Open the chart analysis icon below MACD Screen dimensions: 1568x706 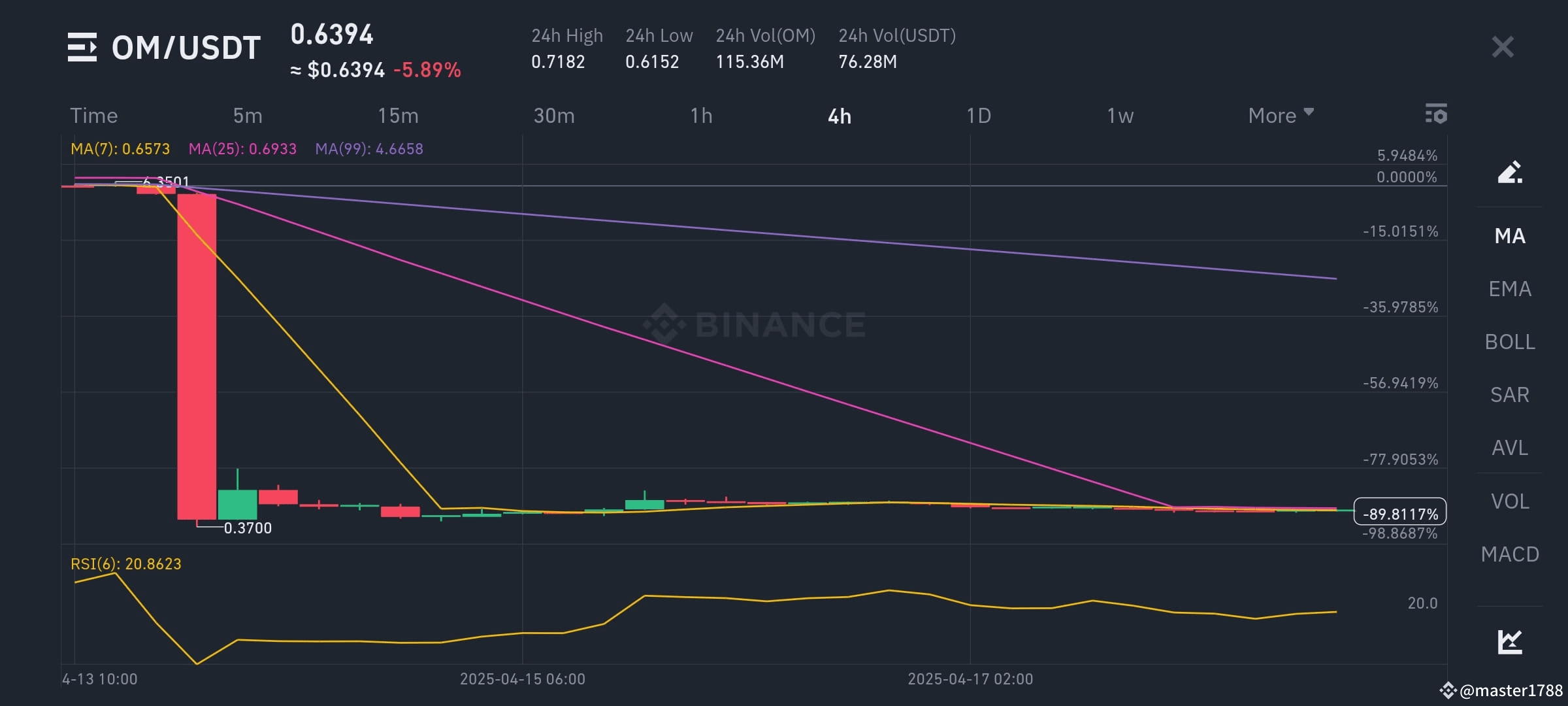pyautogui.click(x=1510, y=641)
